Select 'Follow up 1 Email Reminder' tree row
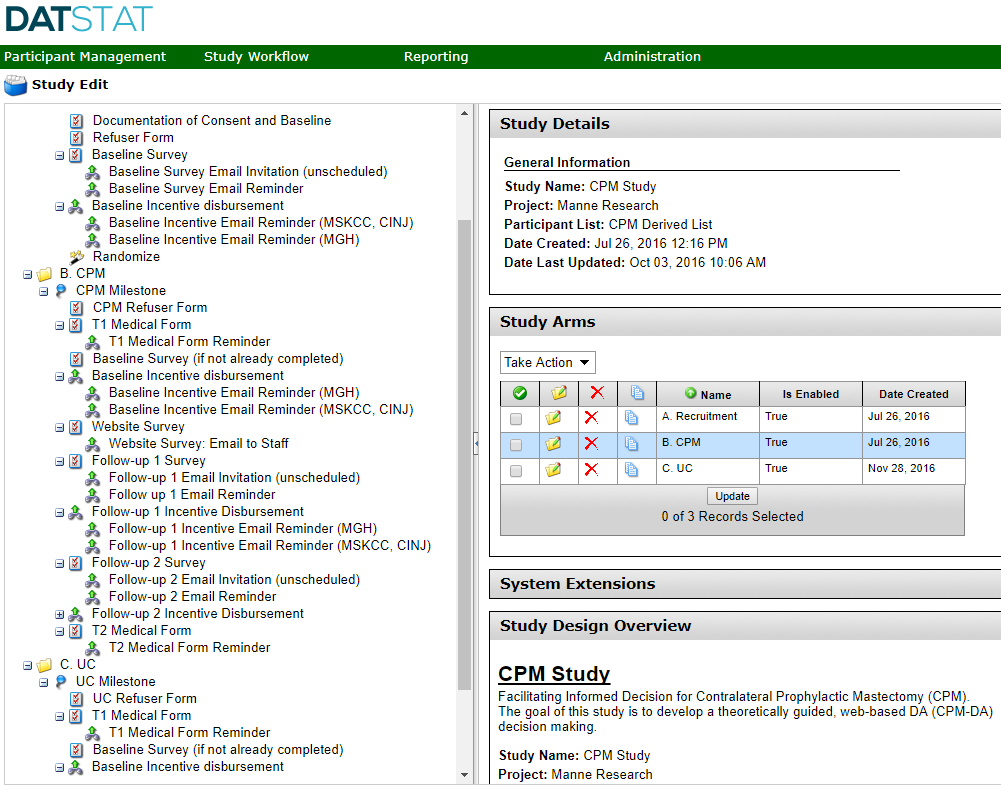The height and width of the screenshot is (787, 1001). (192, 495)
